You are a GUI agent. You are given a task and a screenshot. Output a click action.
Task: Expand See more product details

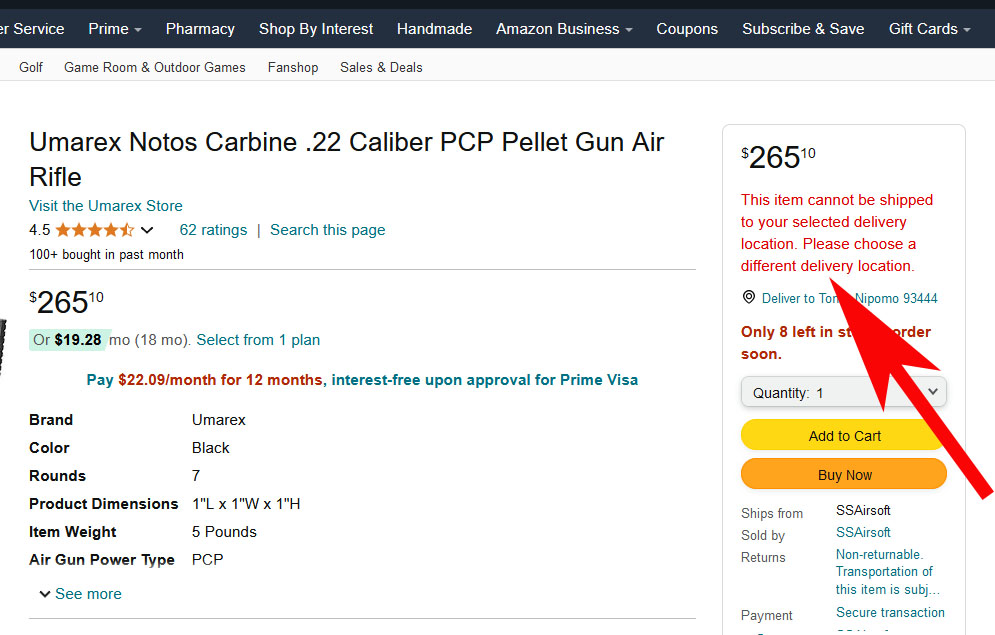pyautogui.click(x=81, y=594)
